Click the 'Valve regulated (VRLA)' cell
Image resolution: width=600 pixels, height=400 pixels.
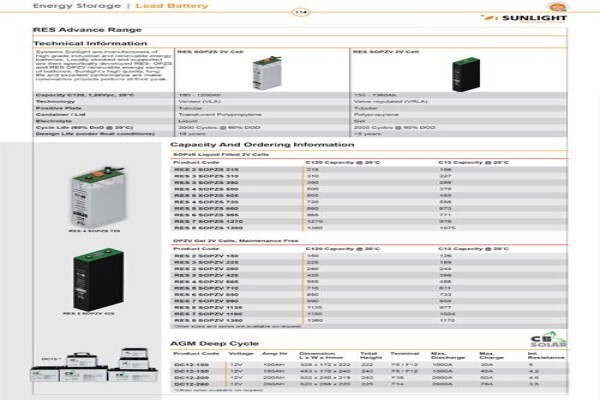[x=390, y=101]
